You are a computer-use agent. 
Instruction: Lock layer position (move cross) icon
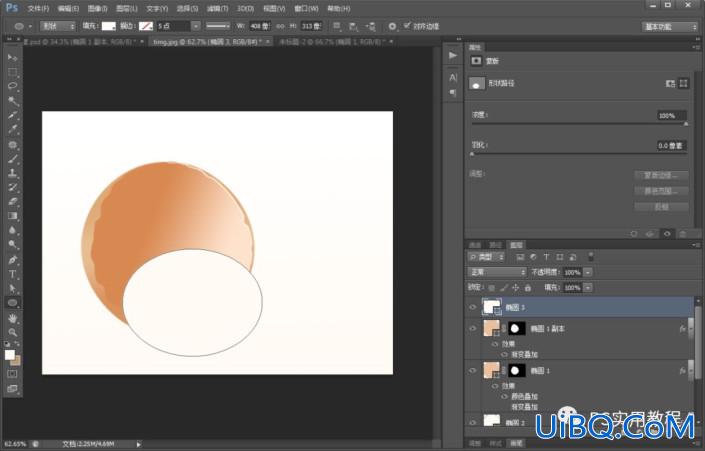pos(516,287)
